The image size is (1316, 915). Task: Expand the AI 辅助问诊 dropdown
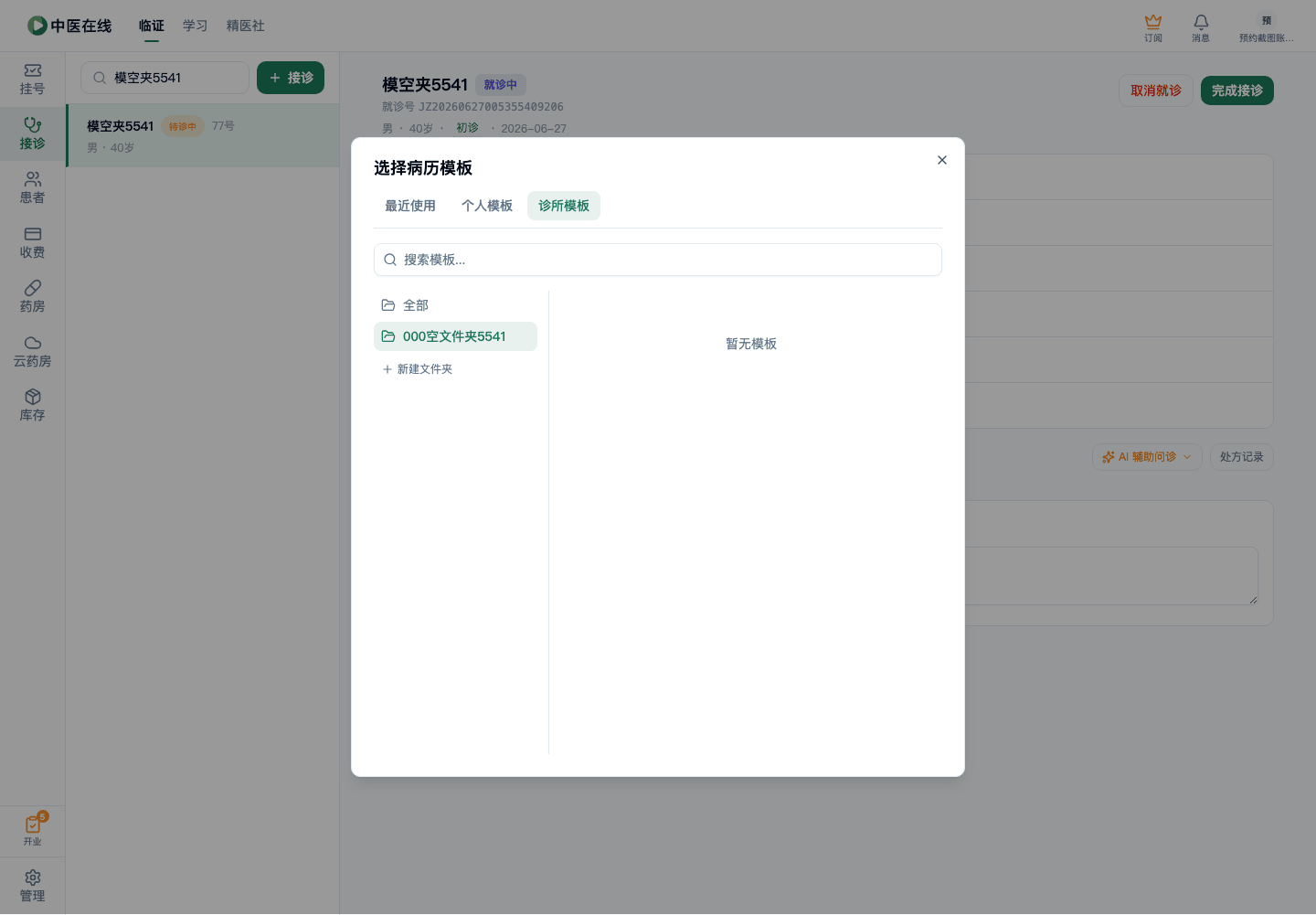[1147, 457]
